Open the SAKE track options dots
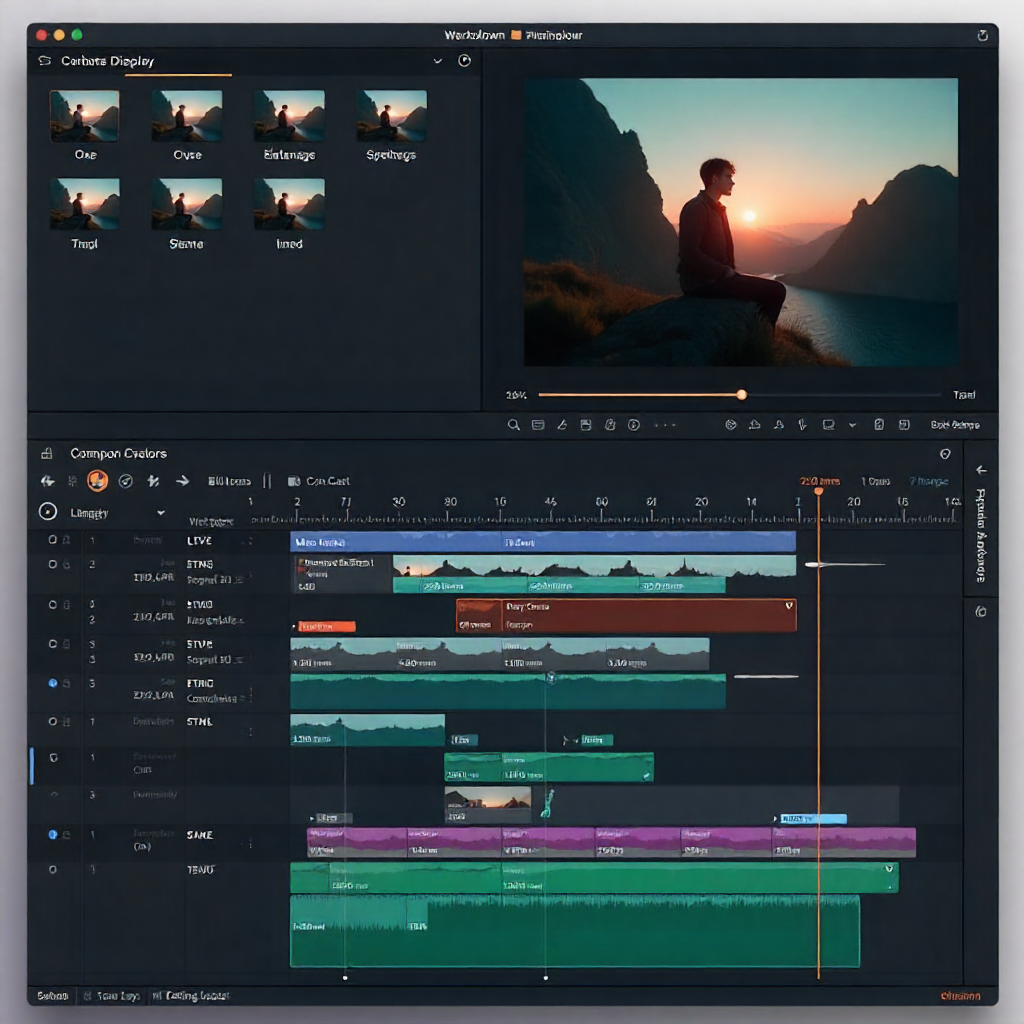 (250, 844)
